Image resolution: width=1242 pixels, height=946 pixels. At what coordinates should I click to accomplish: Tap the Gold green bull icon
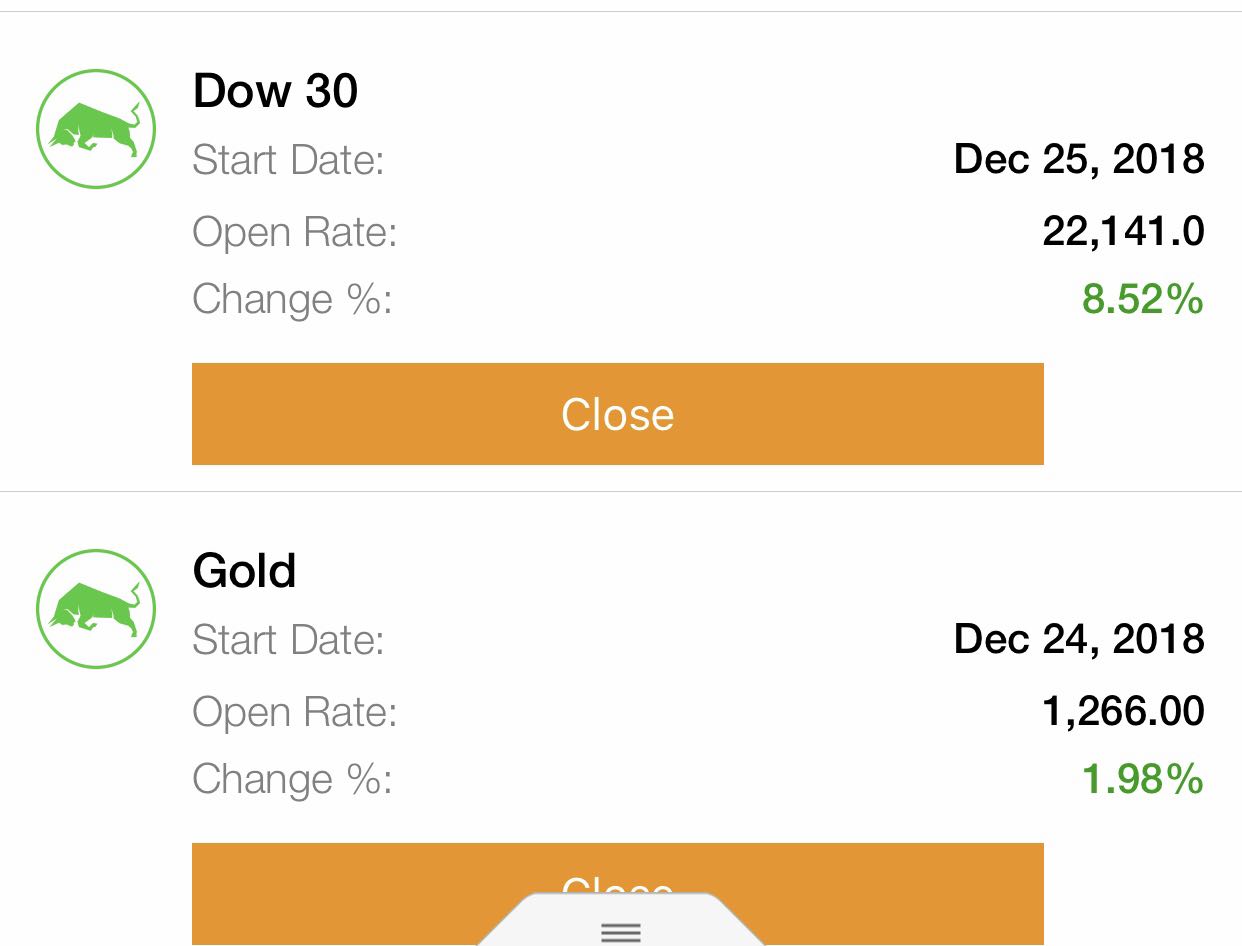(96, 609)
